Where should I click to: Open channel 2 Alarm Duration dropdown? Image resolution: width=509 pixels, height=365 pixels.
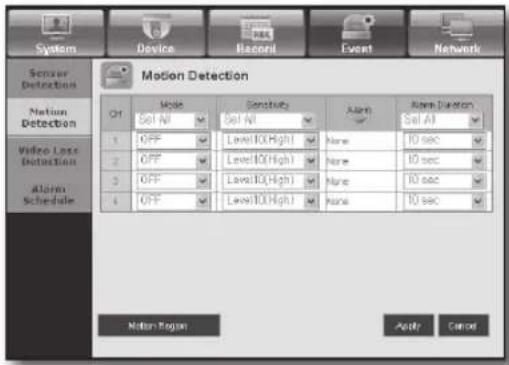(444, 160)
